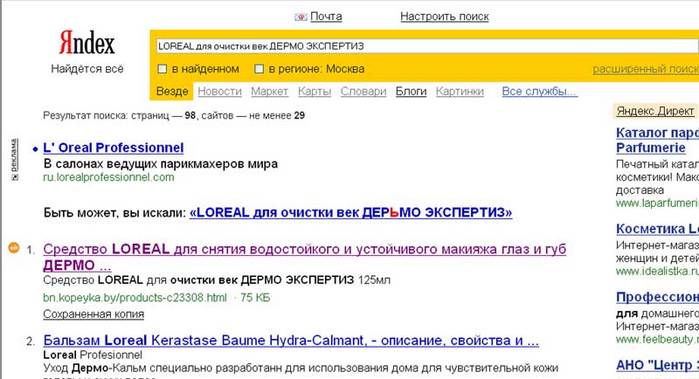Switch to the Картинки tab

point(460,91)
